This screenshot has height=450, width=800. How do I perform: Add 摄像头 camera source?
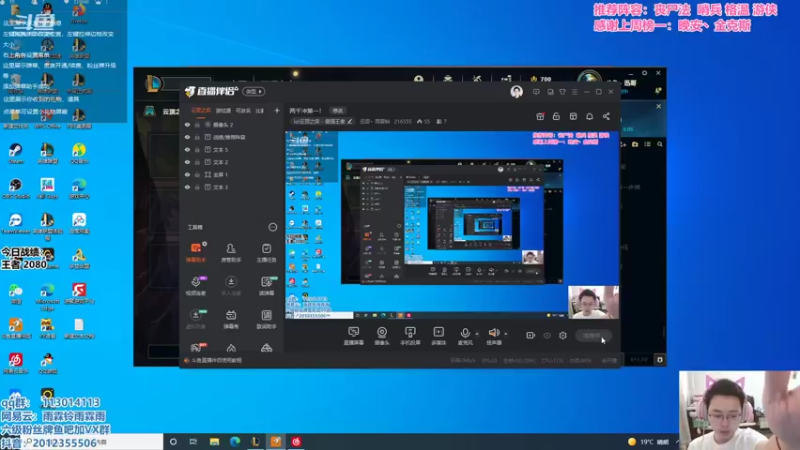[x=382, y=336]
